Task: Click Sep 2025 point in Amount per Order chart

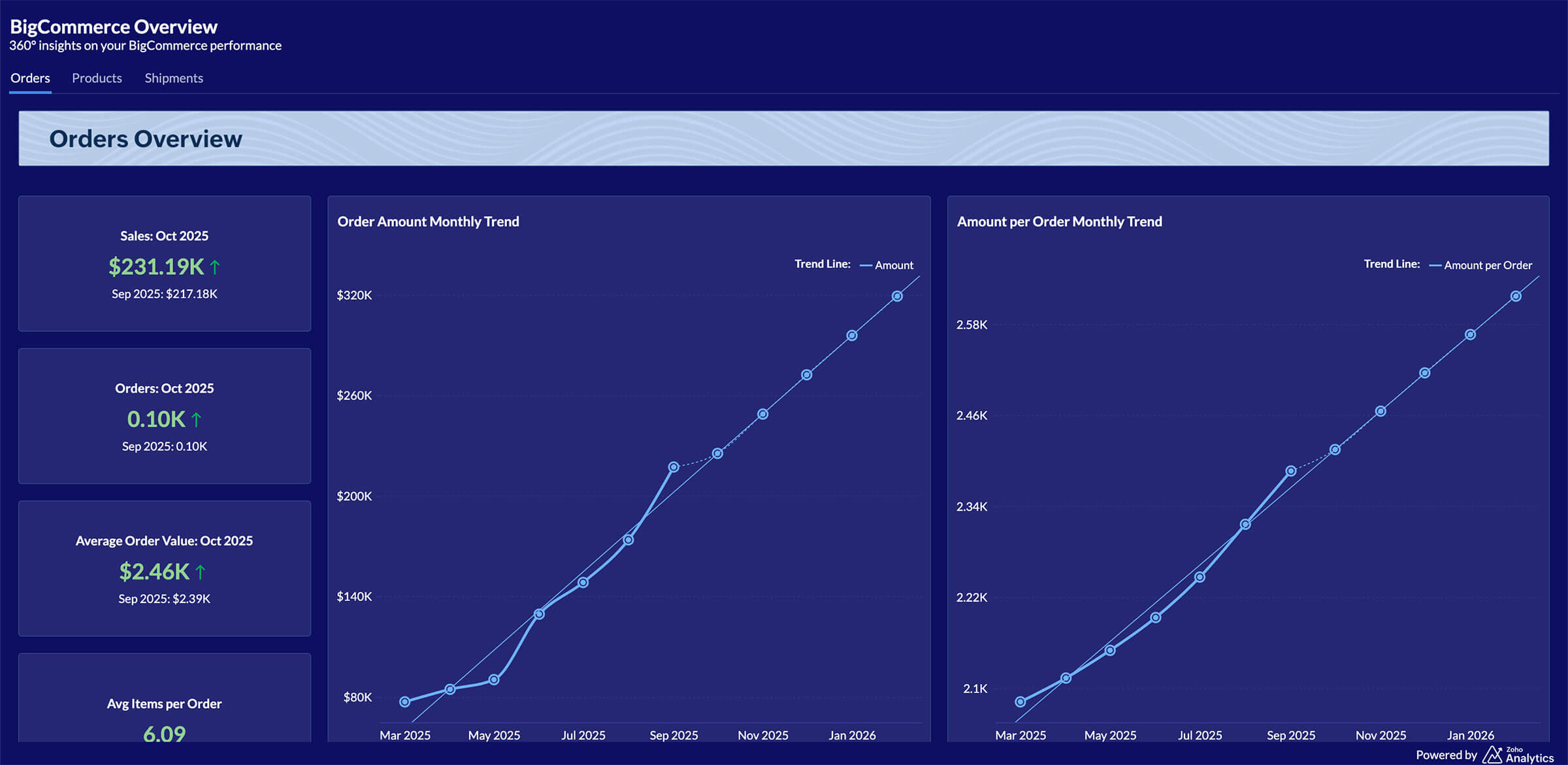Action: click(x=1290, y=471)
